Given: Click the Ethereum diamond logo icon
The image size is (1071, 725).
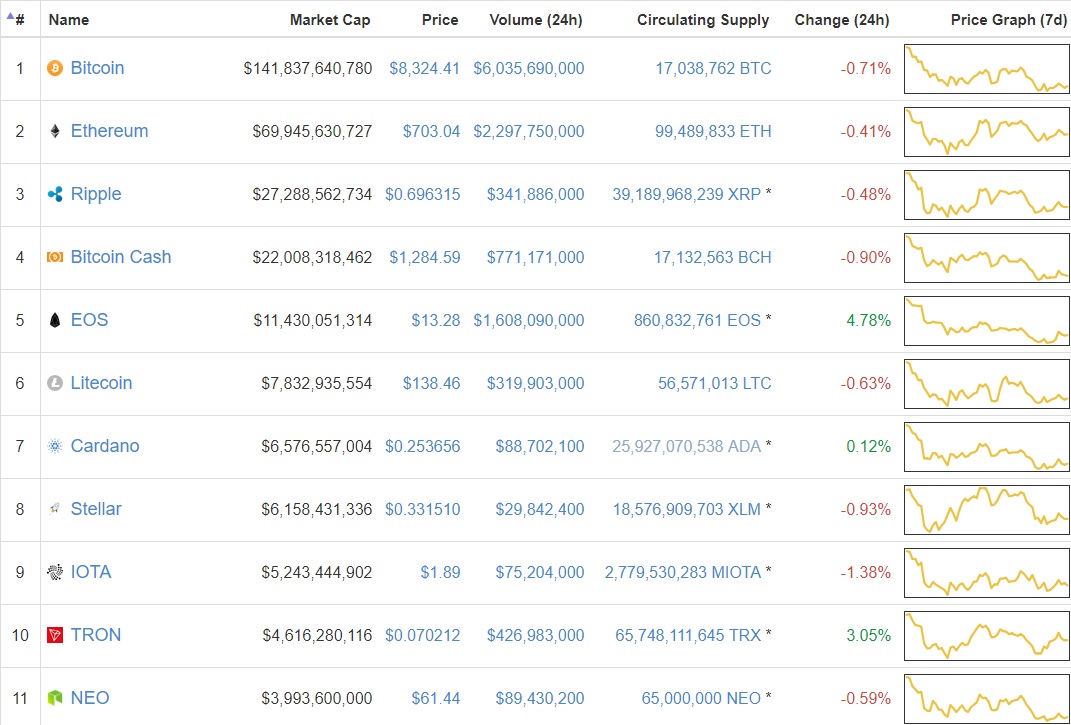Looking at the screenshot, I should pyautogui.click(x=55, y=131).
